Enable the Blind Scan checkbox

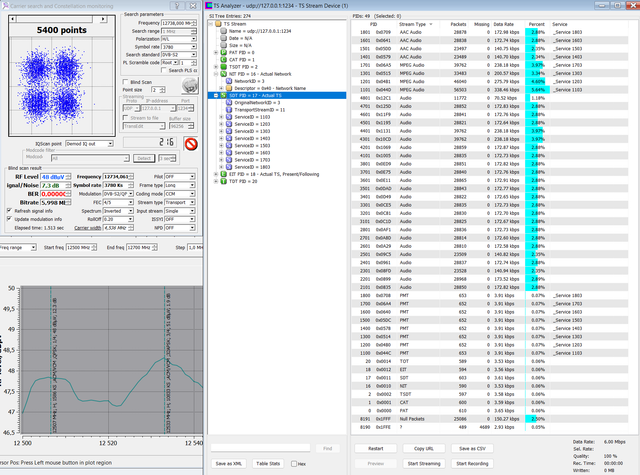(x=126, y=82)
